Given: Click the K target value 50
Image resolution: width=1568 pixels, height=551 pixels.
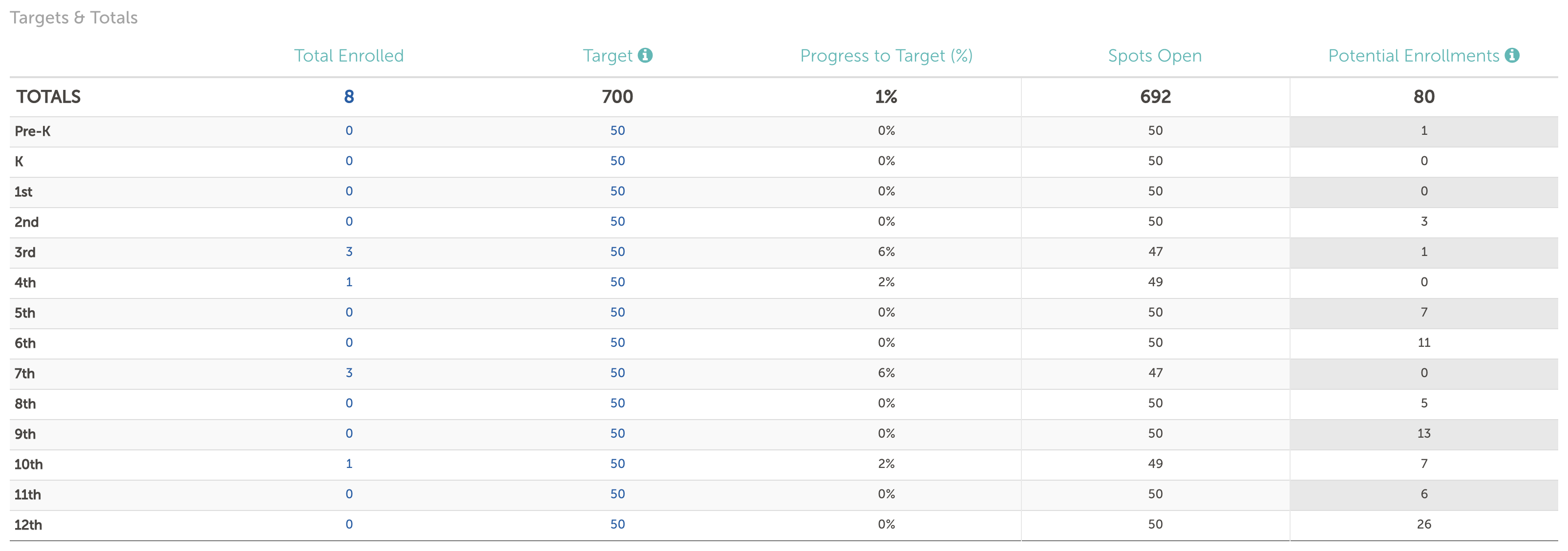Looking at the screenshot, I should coord(617,161).
